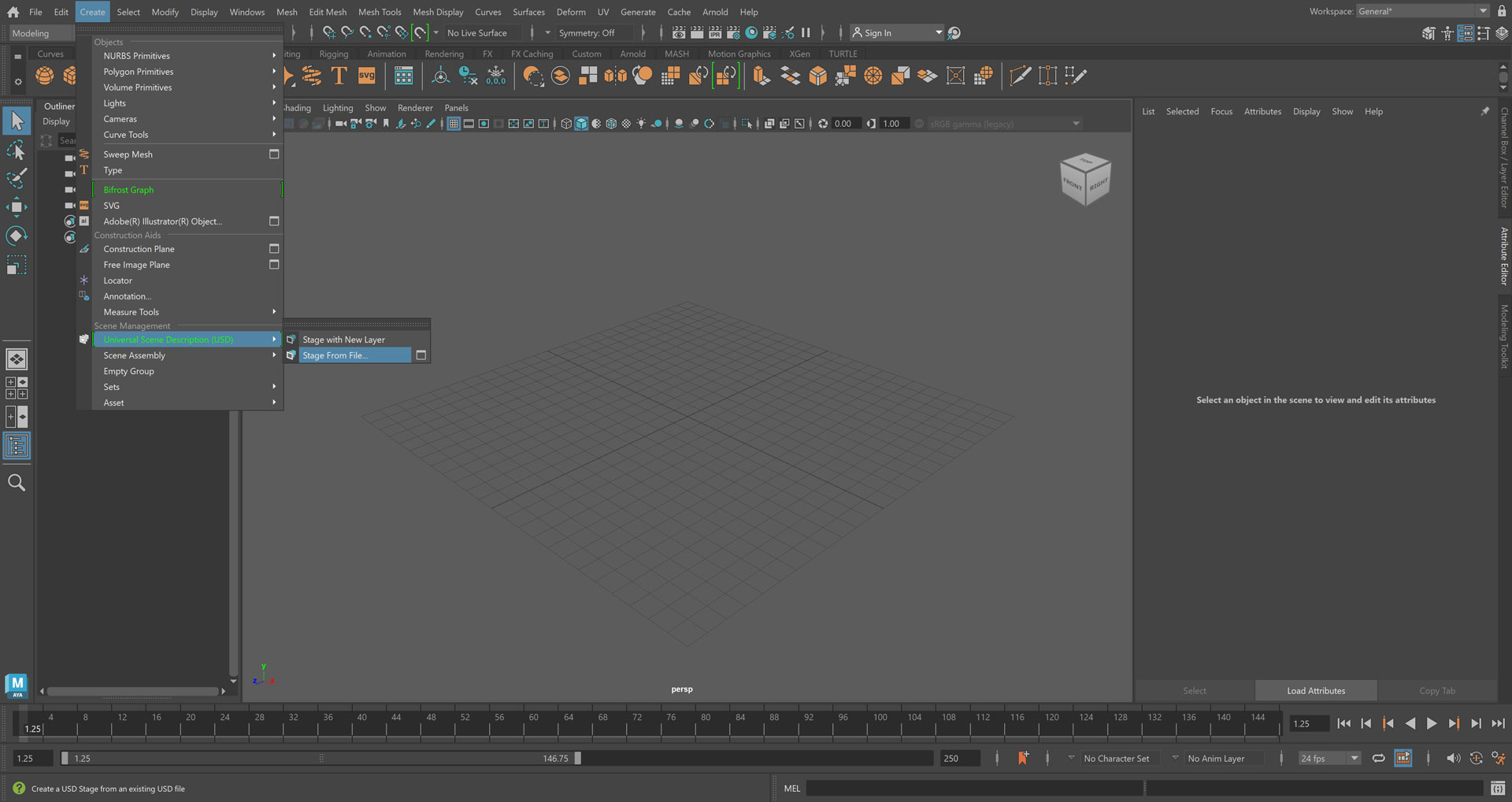Activate the Rotate tool
Screen dimensions: 1512x802
point(17,236)
